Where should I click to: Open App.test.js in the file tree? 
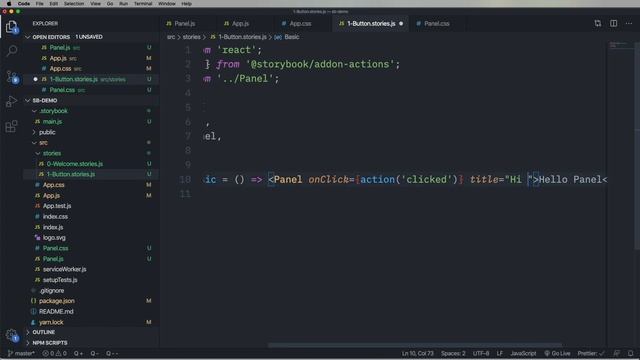click(57, 206)
